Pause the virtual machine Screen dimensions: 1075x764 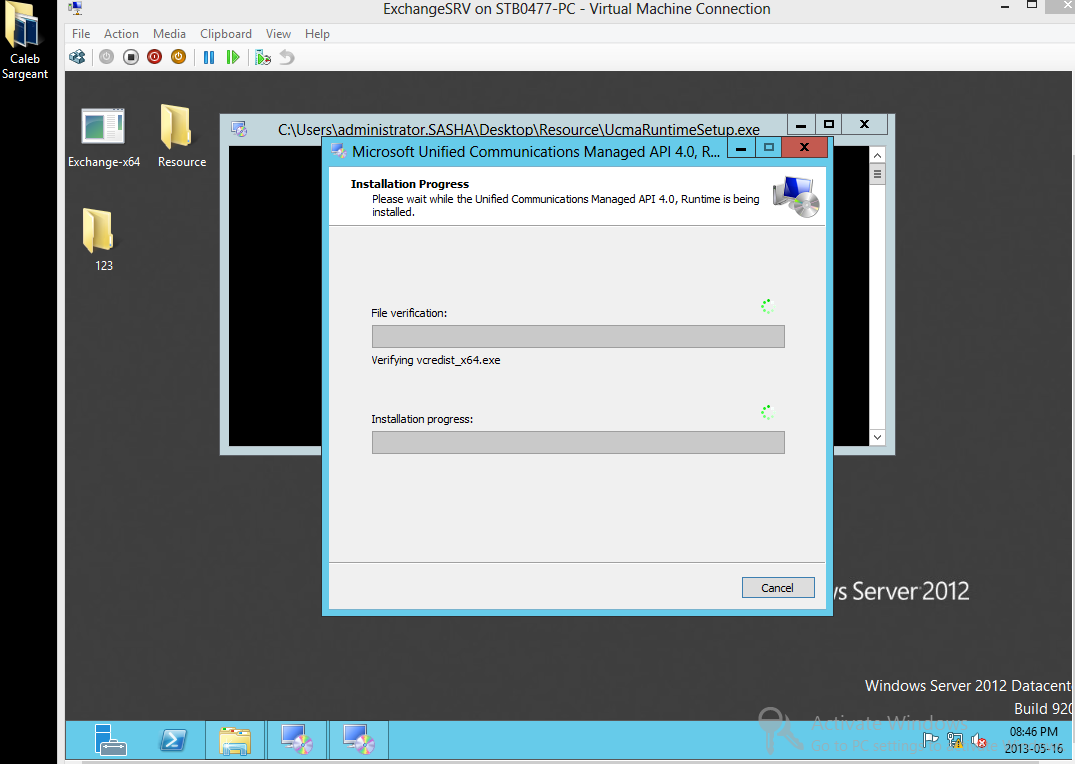click(209, 57)
